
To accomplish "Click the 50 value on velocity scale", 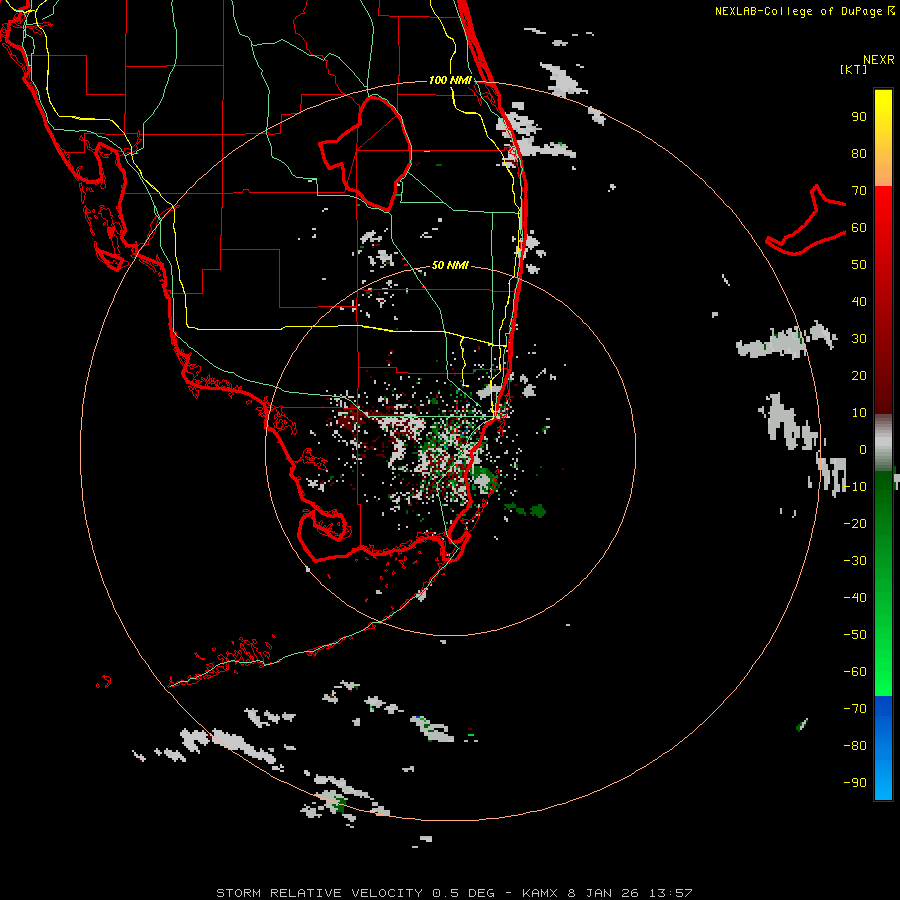I will (859, 265).
